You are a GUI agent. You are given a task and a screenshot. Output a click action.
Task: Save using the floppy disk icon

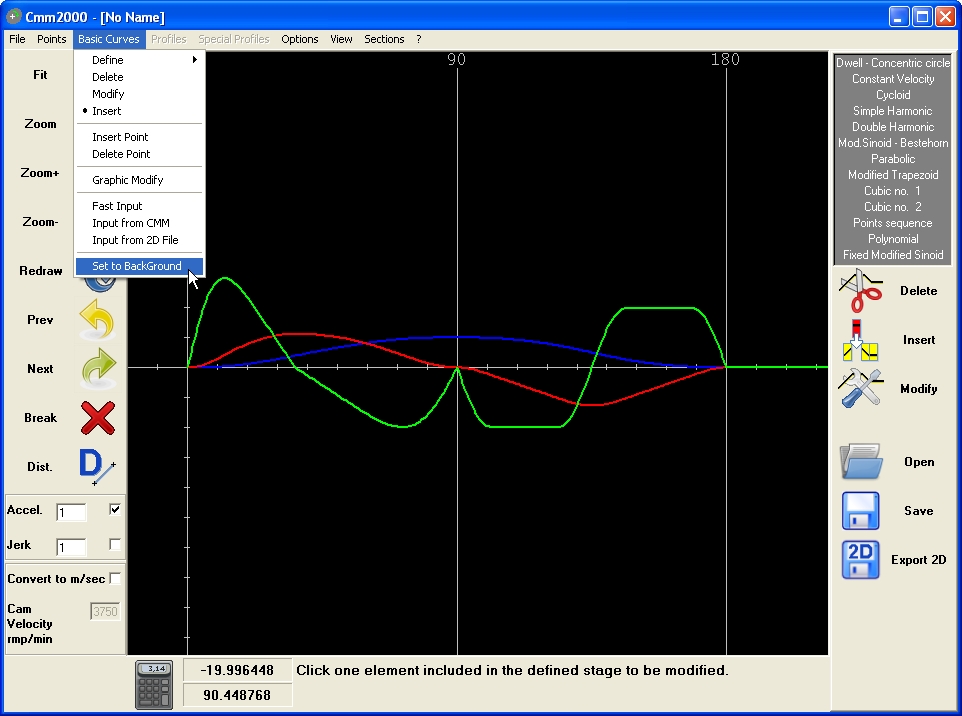pos(860,510)
